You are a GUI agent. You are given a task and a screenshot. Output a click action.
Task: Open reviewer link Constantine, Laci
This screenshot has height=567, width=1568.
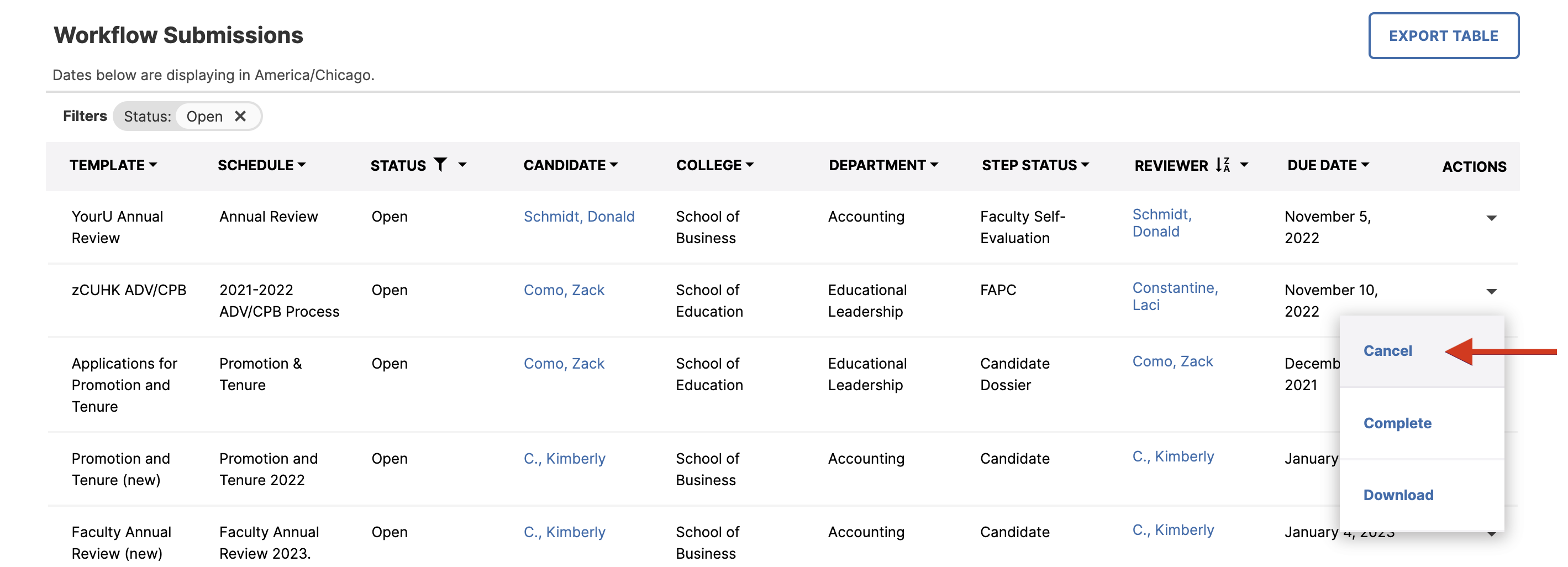[x=1175, y=296]
